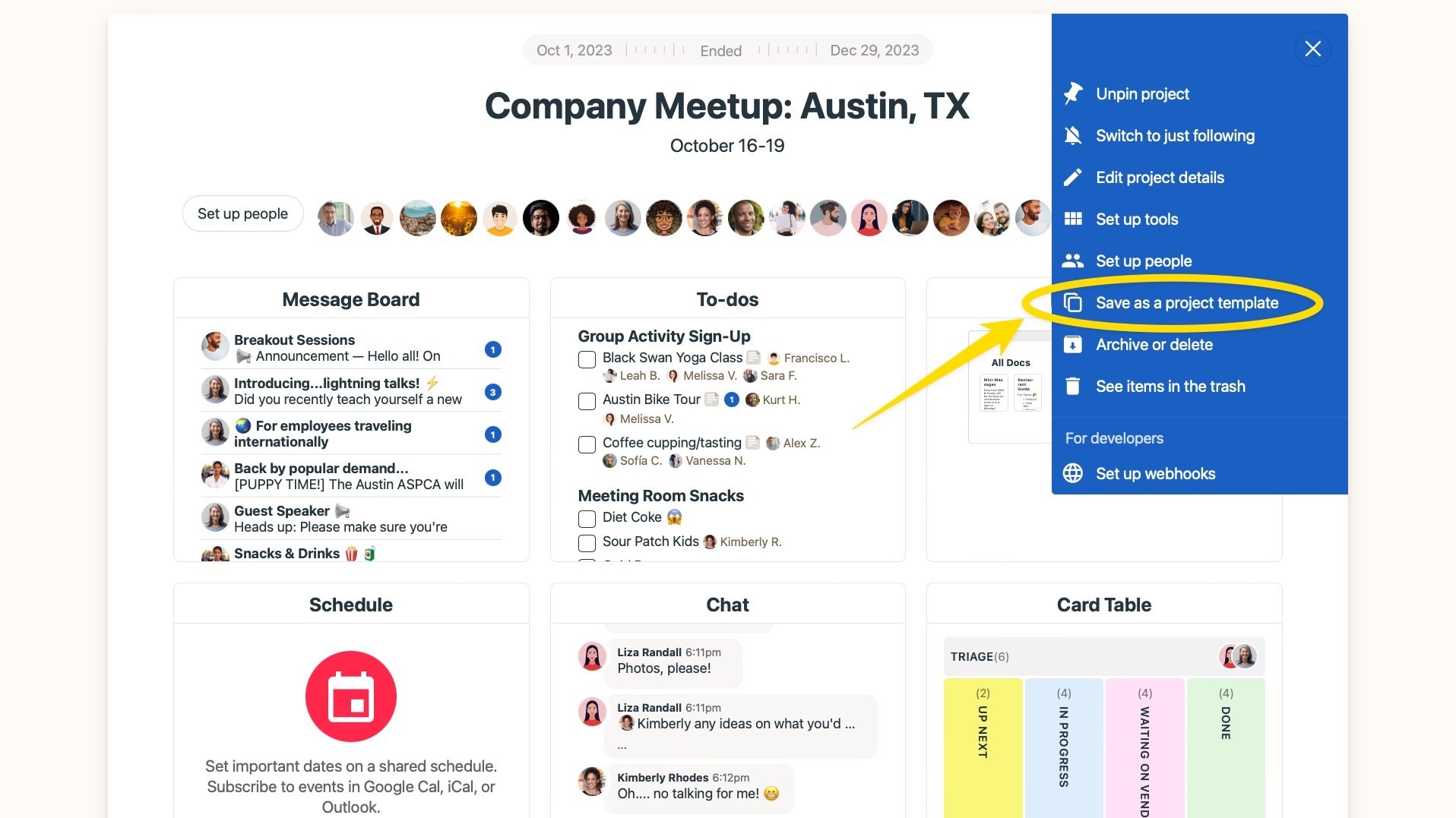The image size is (1456, 818).
Task: Open the yellow UP NEXT column
Action: point(983,748)
